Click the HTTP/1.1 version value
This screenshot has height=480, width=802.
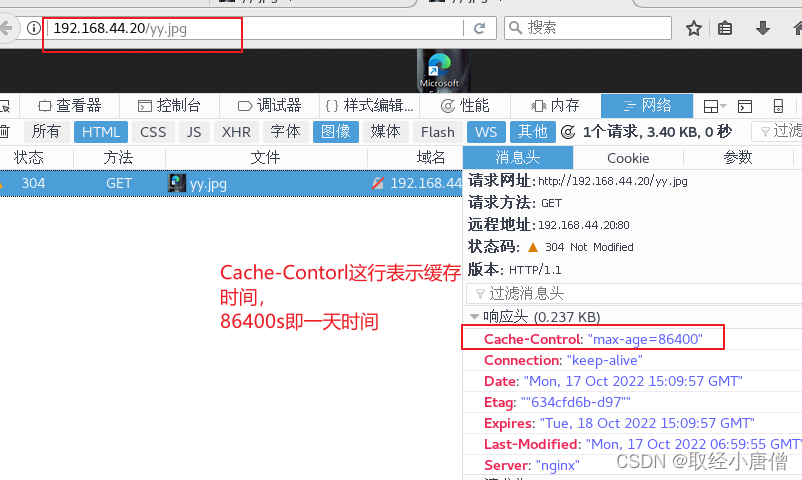(535, 270)
